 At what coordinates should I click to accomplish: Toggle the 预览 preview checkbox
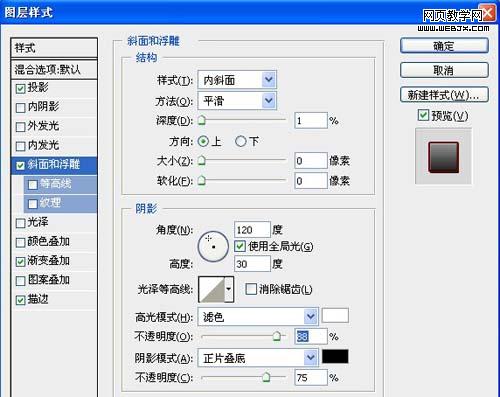(423, 115)
